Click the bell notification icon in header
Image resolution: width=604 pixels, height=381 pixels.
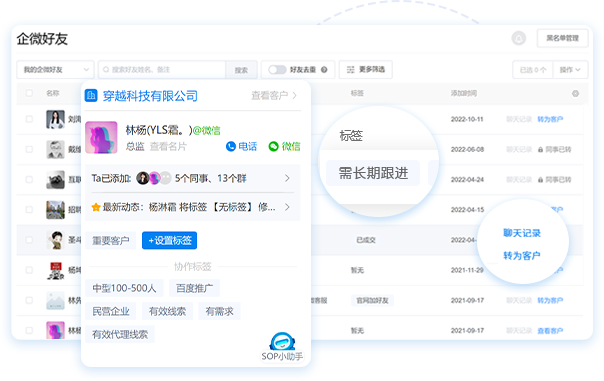(518, 38)
